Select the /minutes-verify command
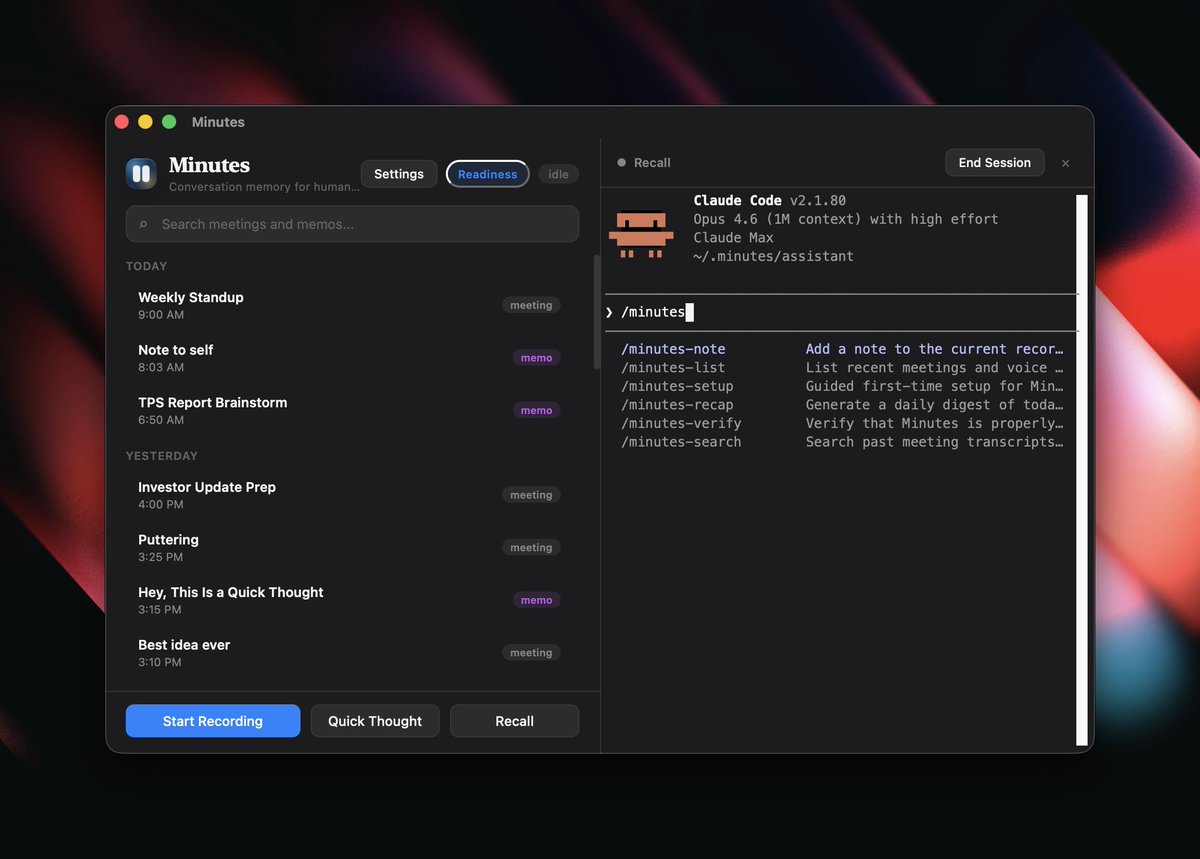 (842, 423)
